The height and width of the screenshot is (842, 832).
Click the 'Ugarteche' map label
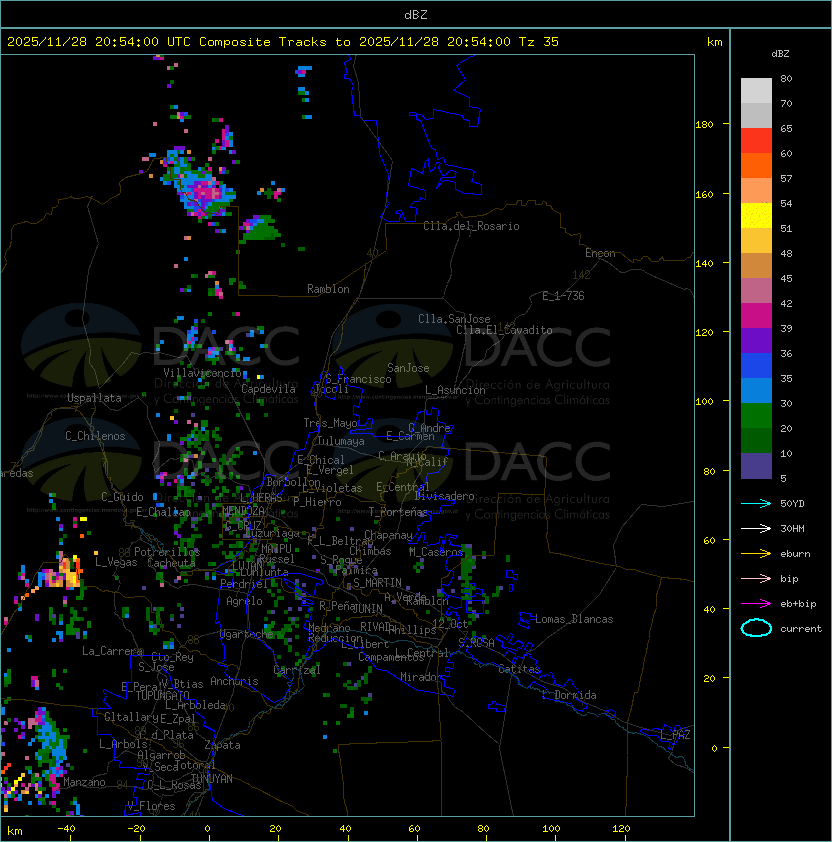(x=247, y=634)
